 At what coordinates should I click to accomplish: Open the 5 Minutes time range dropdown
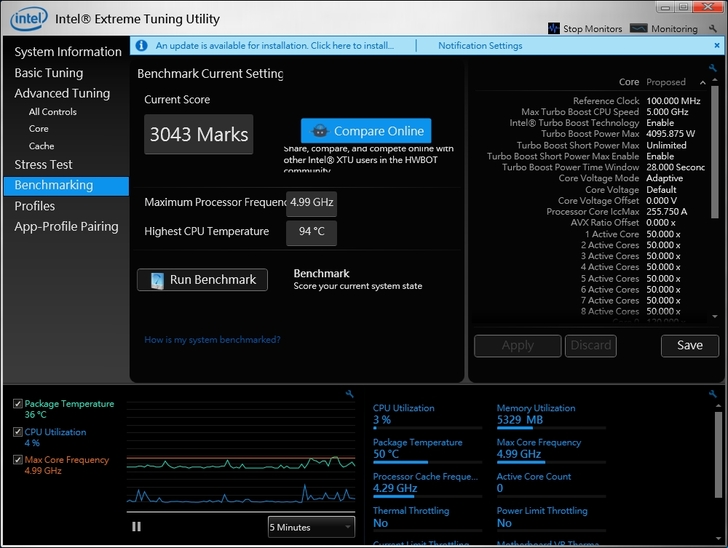tap(311, 527)
